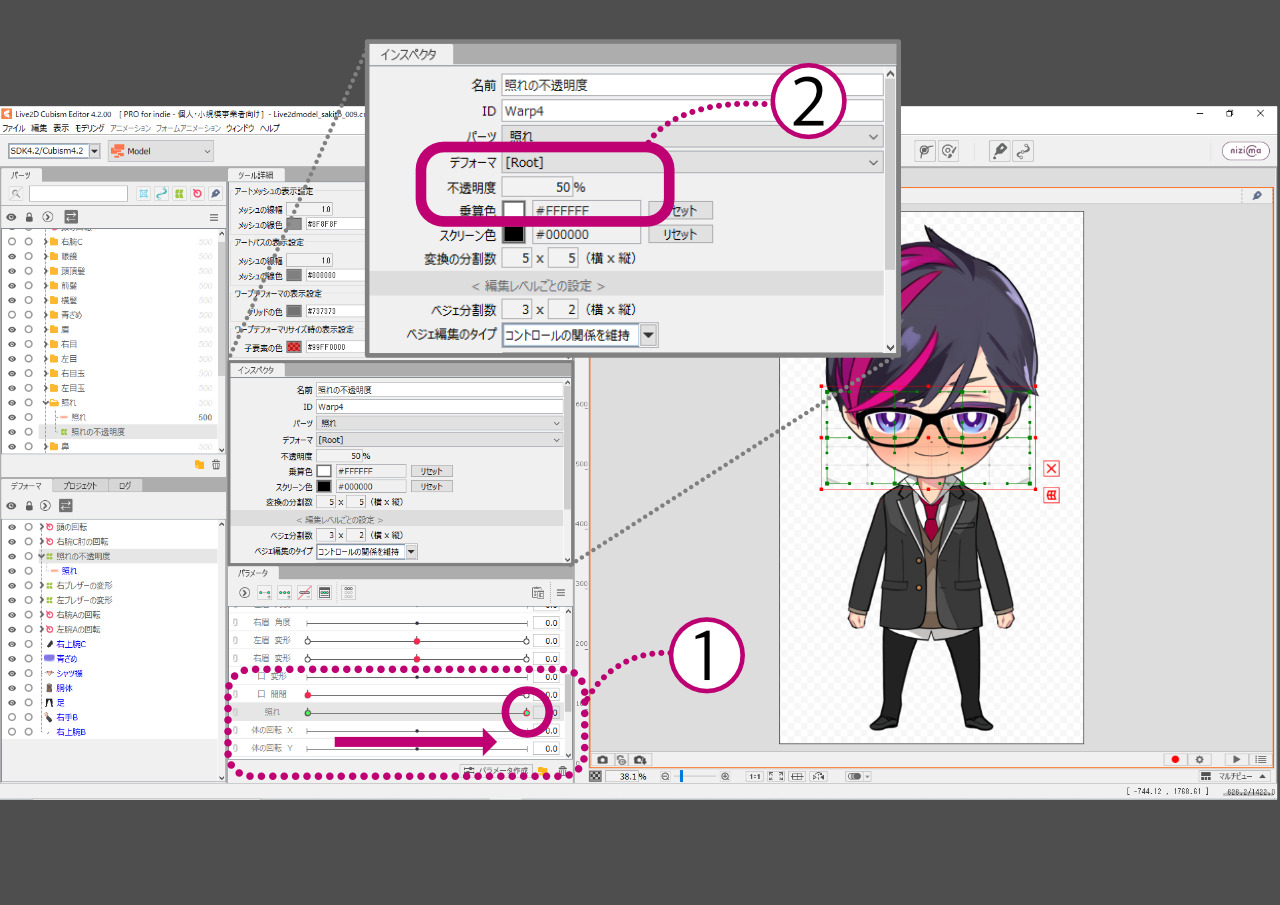The width and height of the screenshot is (1280, 905).
Task: Toggle the lock circle for the 横髪 folder
Action: pos(28,300)
